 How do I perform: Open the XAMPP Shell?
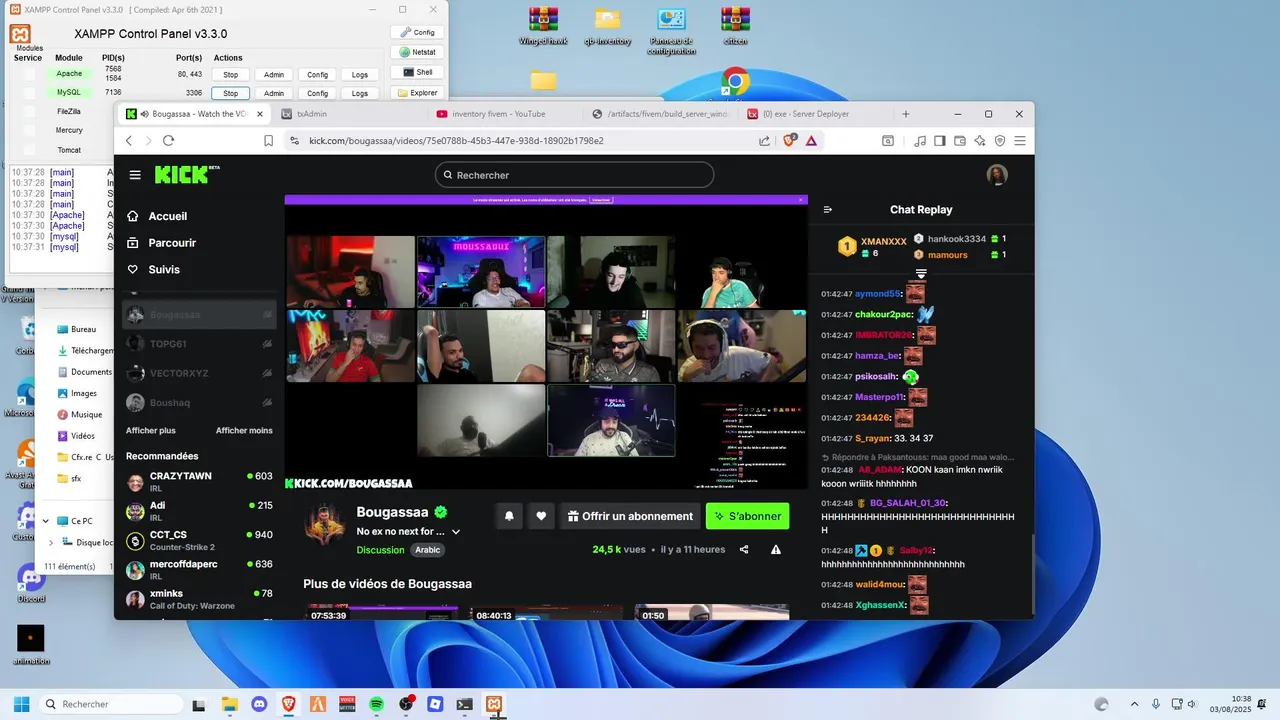click(417, 72)
